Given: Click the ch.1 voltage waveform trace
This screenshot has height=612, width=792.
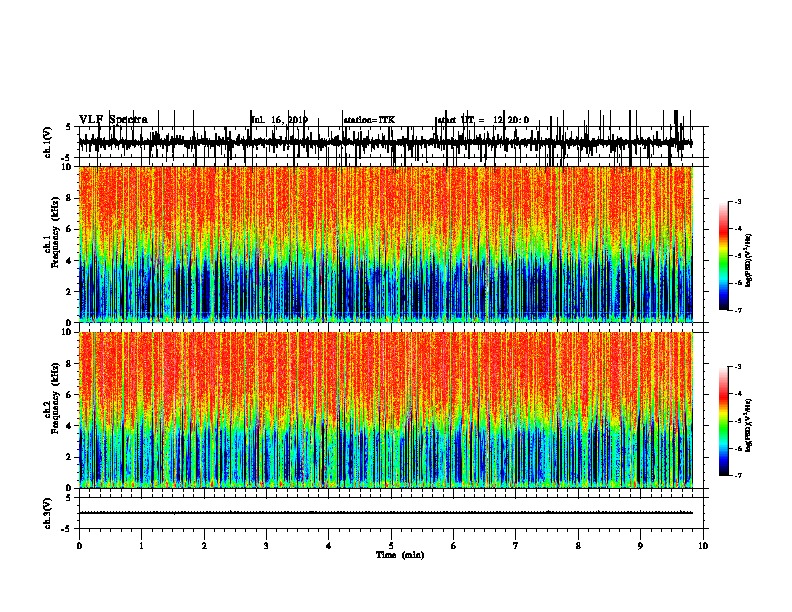Looking at the screenshot, I should [385, 143].
